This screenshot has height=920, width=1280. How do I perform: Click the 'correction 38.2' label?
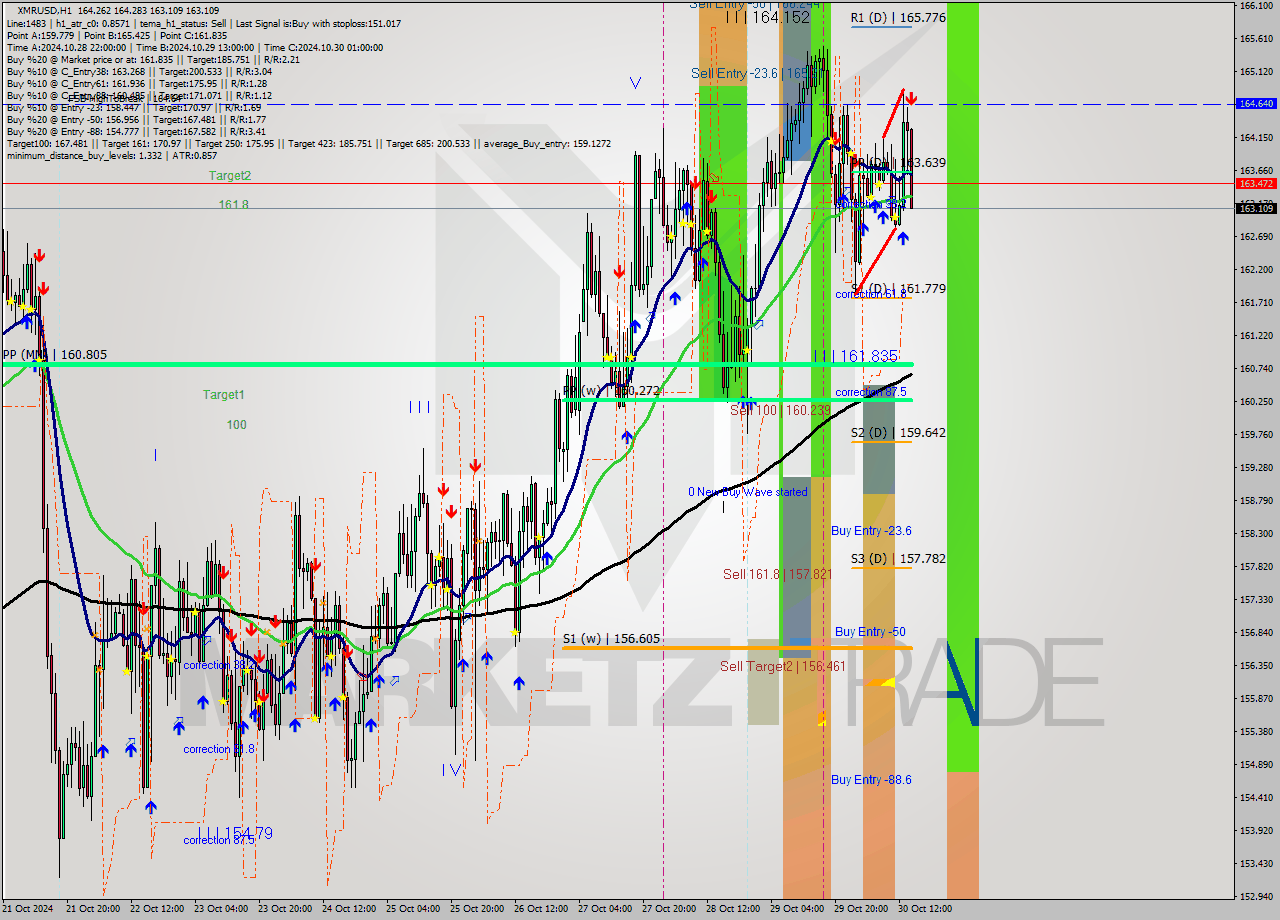[x=218, y=665]
